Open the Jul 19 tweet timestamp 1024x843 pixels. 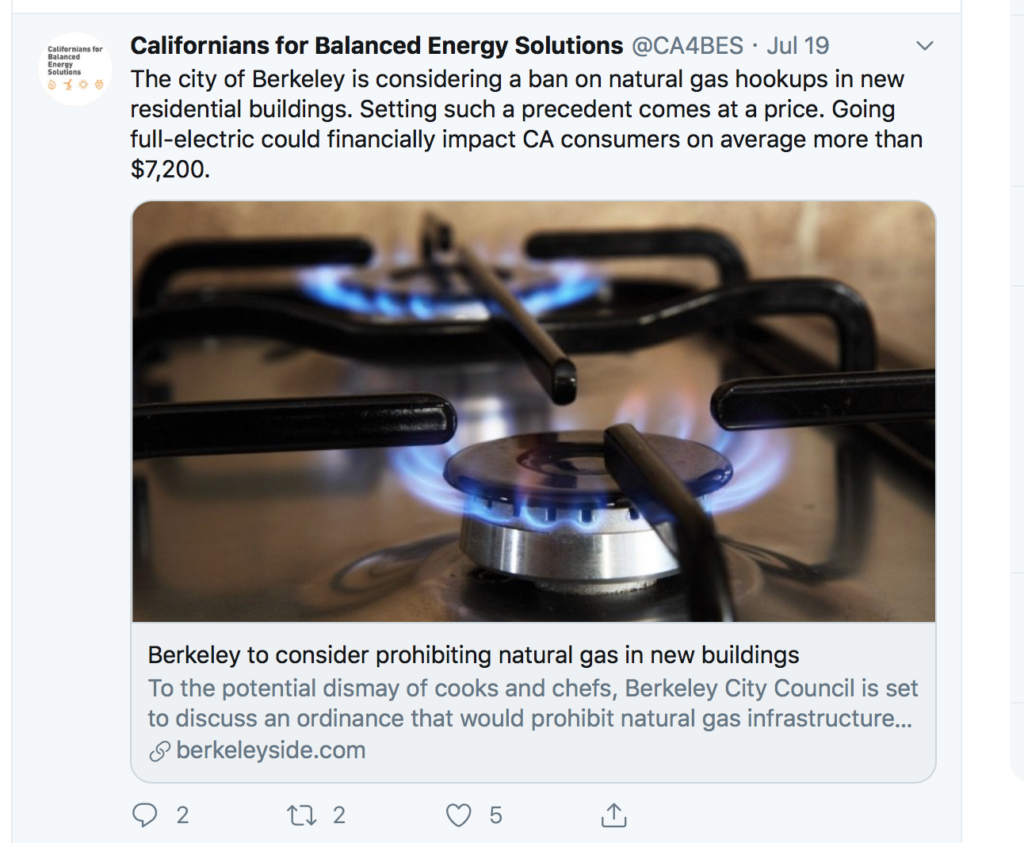(797, 46)
